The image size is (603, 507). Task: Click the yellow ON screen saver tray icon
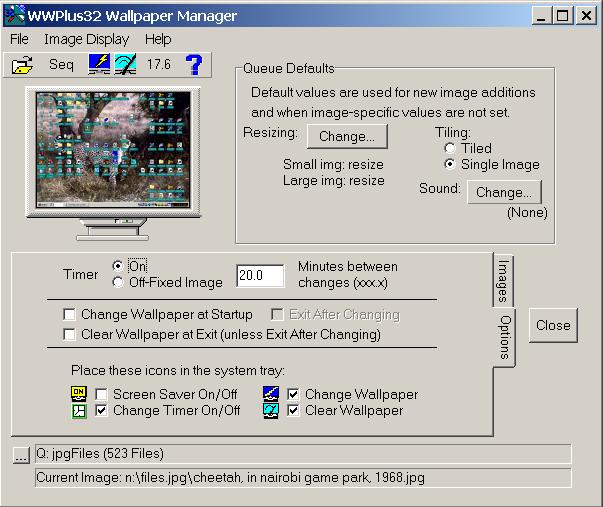click(x=79, y=394)
